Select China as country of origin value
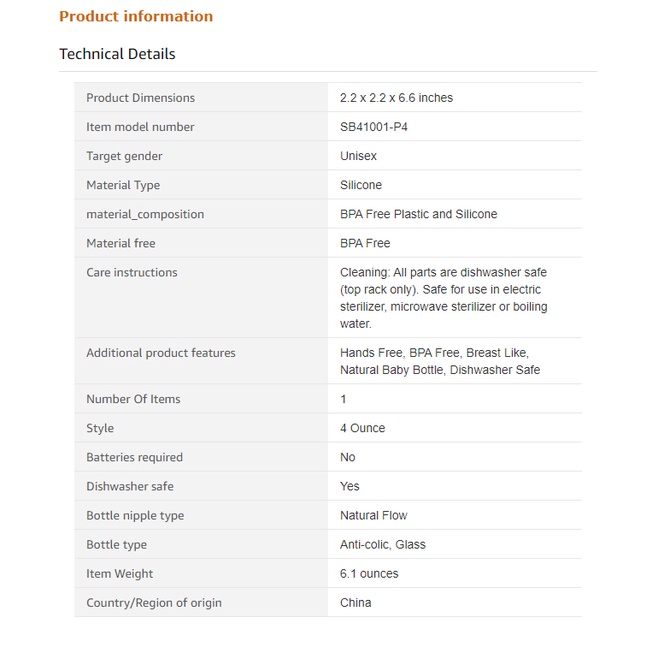The width and height of the screenshot is (653, 653). click(x=355, y=603)
